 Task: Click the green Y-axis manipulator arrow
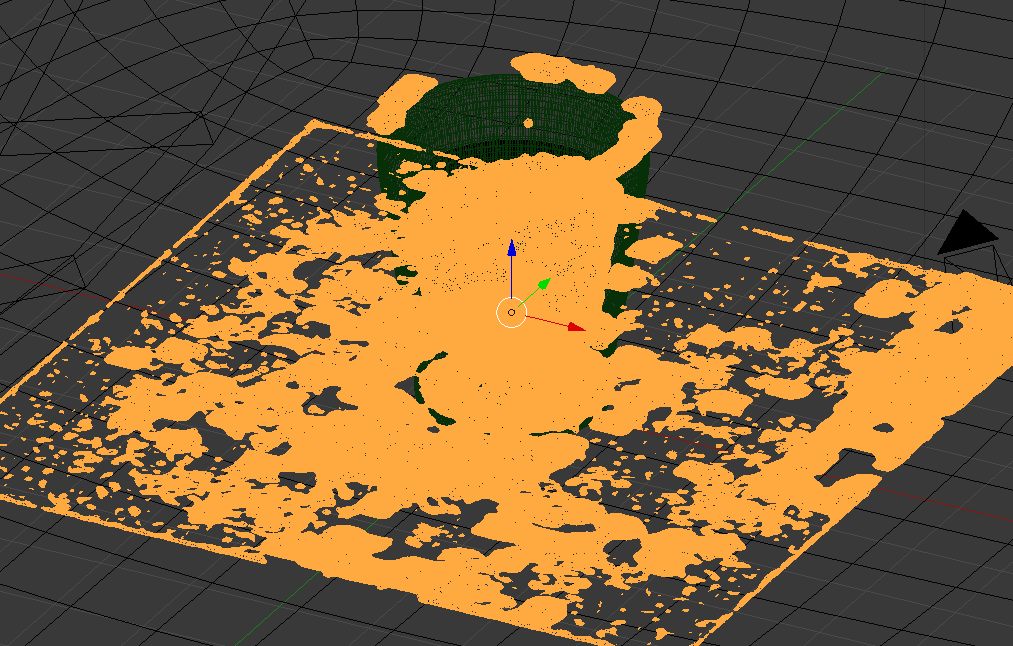coord(544,283)
